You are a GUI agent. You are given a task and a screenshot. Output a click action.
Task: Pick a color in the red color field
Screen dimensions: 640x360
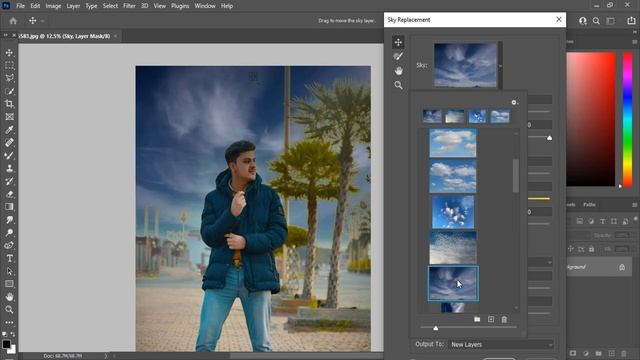coord(590,119)
